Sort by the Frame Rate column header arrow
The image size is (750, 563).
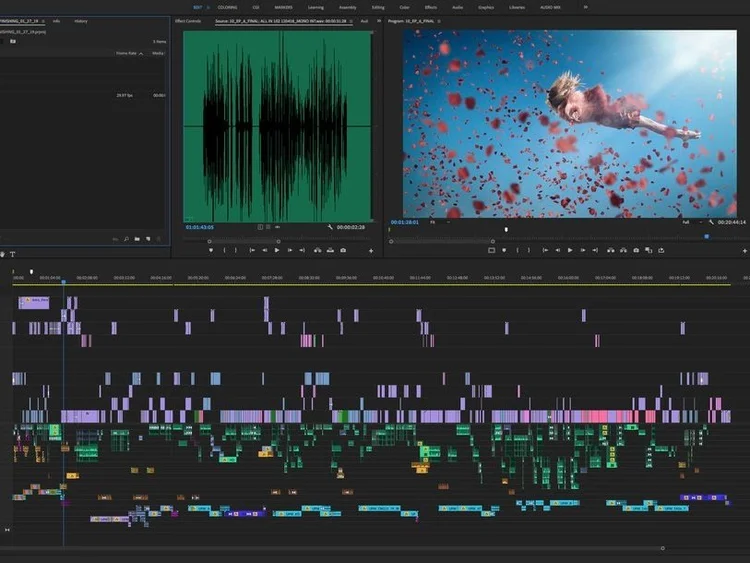141,53
